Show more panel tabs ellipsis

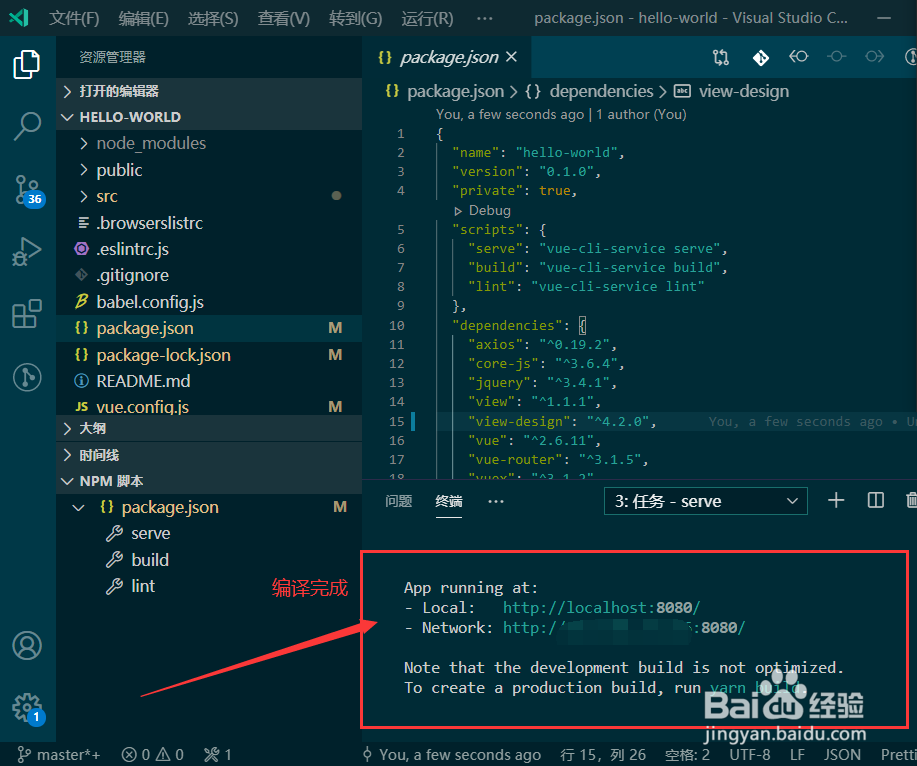[496, 501]
